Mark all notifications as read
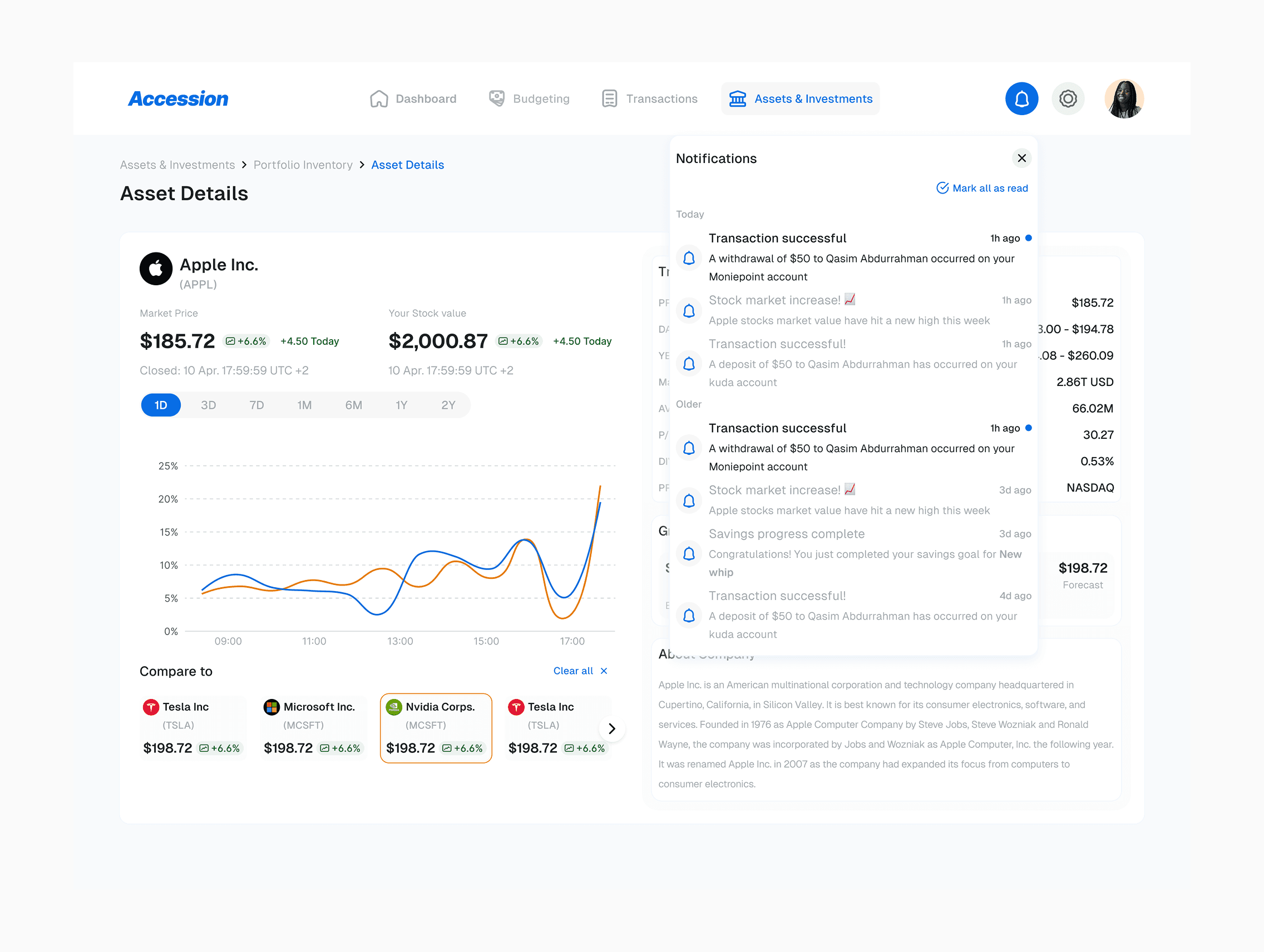1264x952 pixels. (982, 188)
